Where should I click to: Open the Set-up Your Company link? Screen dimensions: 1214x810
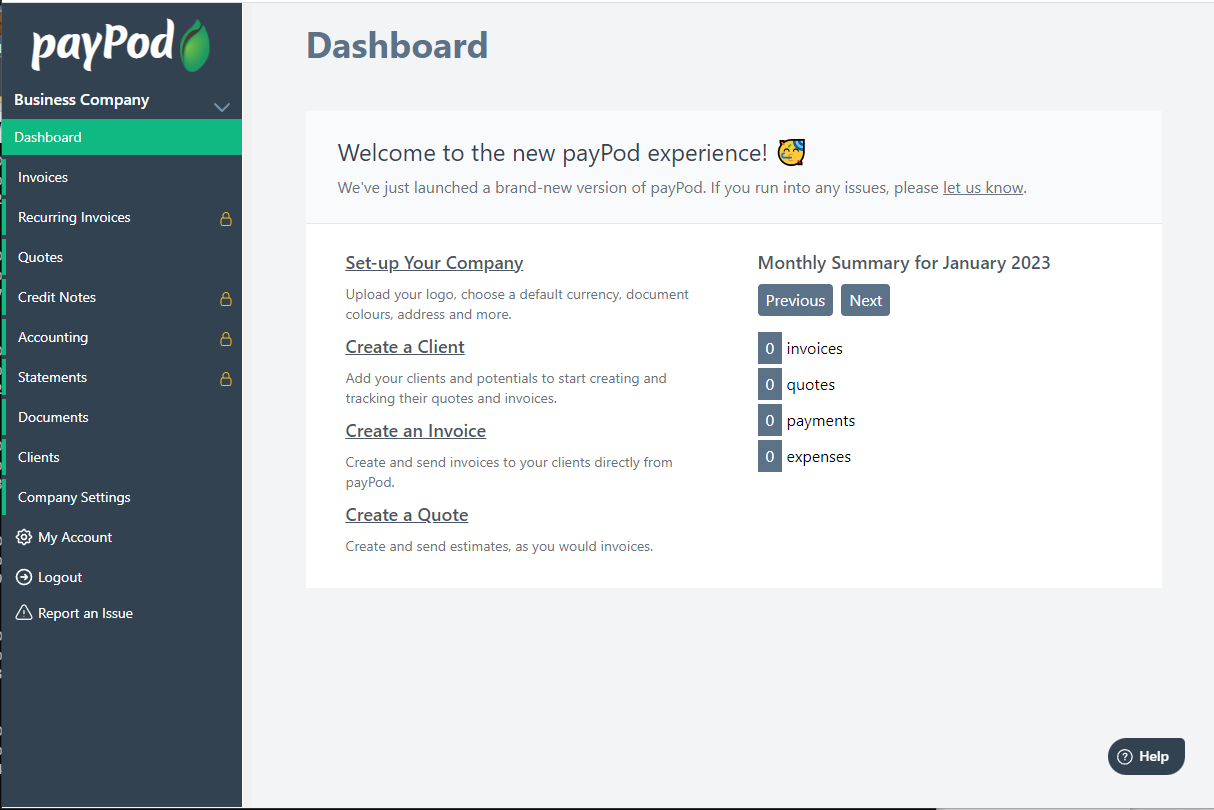tap(434, 263)
